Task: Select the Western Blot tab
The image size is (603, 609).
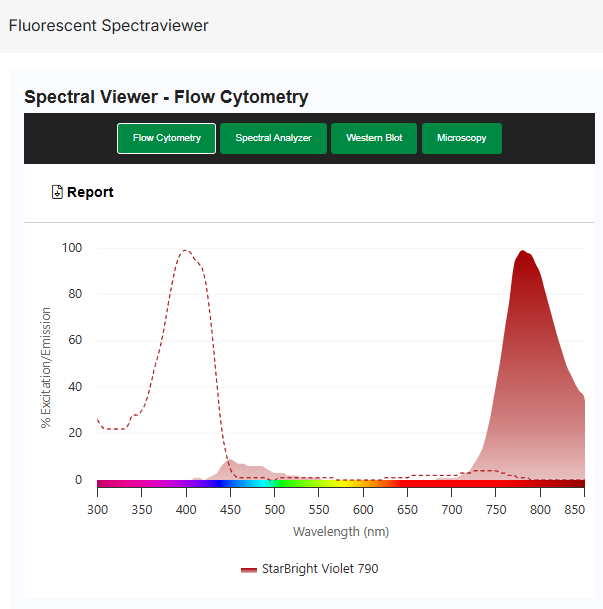Action: pos(374,138)
